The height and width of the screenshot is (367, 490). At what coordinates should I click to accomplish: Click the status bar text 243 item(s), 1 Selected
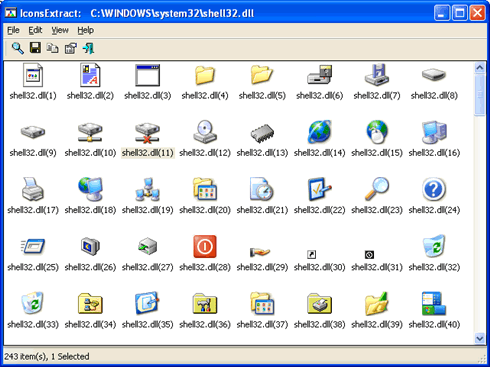point(47,357)
